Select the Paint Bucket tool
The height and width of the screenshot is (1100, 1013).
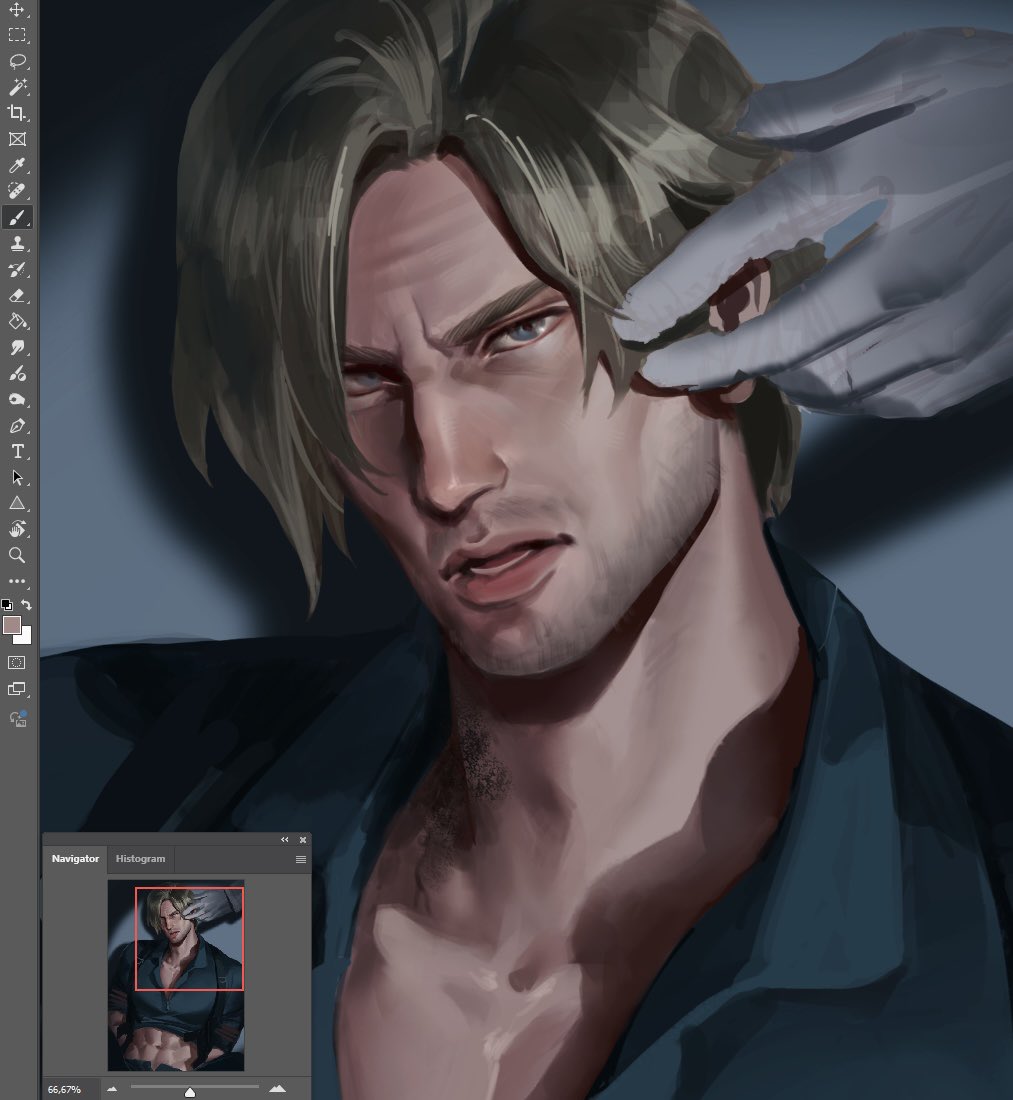click(x=17, y=322)
